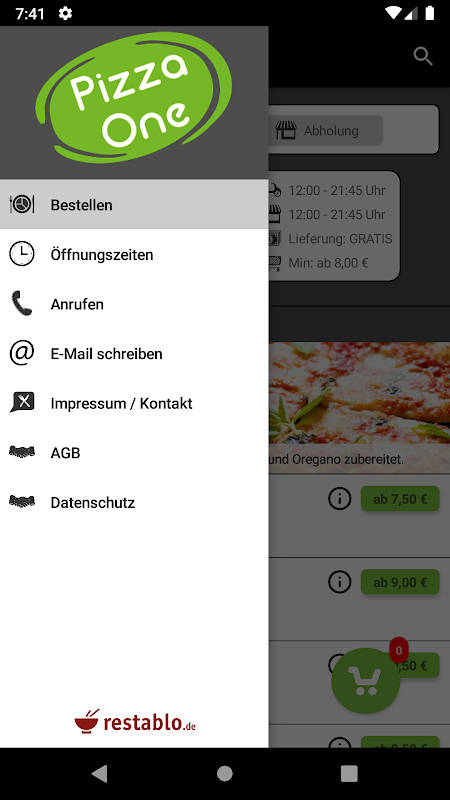Tap the phone handset icon for Anrufen
Screen dimensions: 450x800
click(22, 304)
